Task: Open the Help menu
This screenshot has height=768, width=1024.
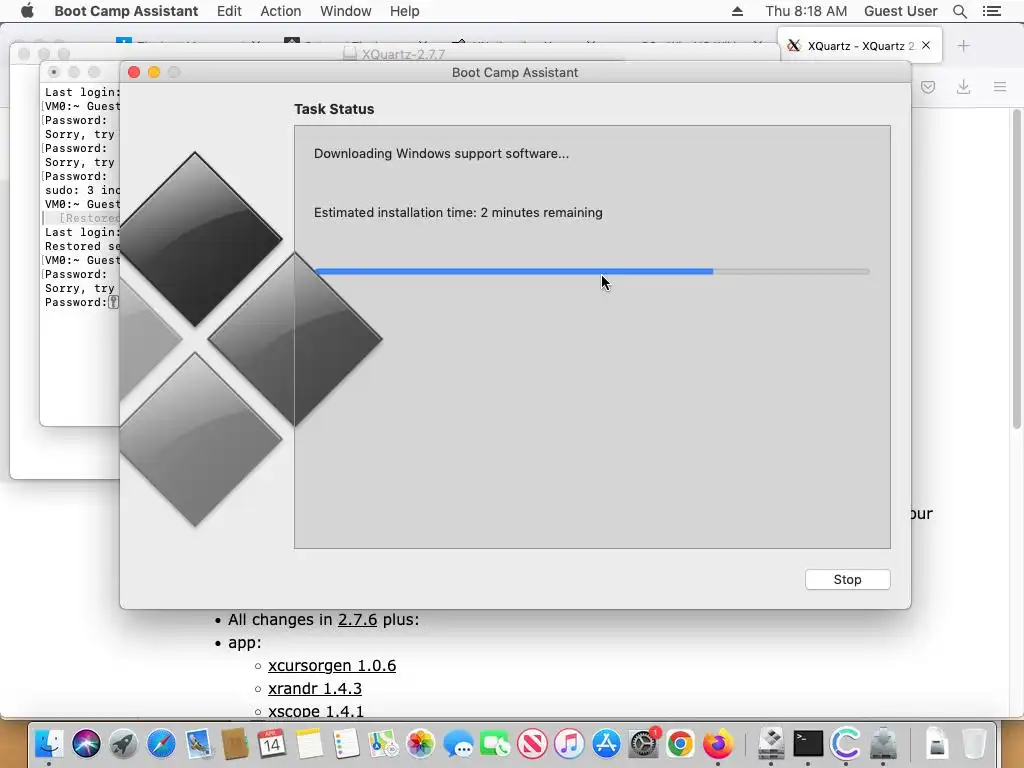Action: pos(404,11)
